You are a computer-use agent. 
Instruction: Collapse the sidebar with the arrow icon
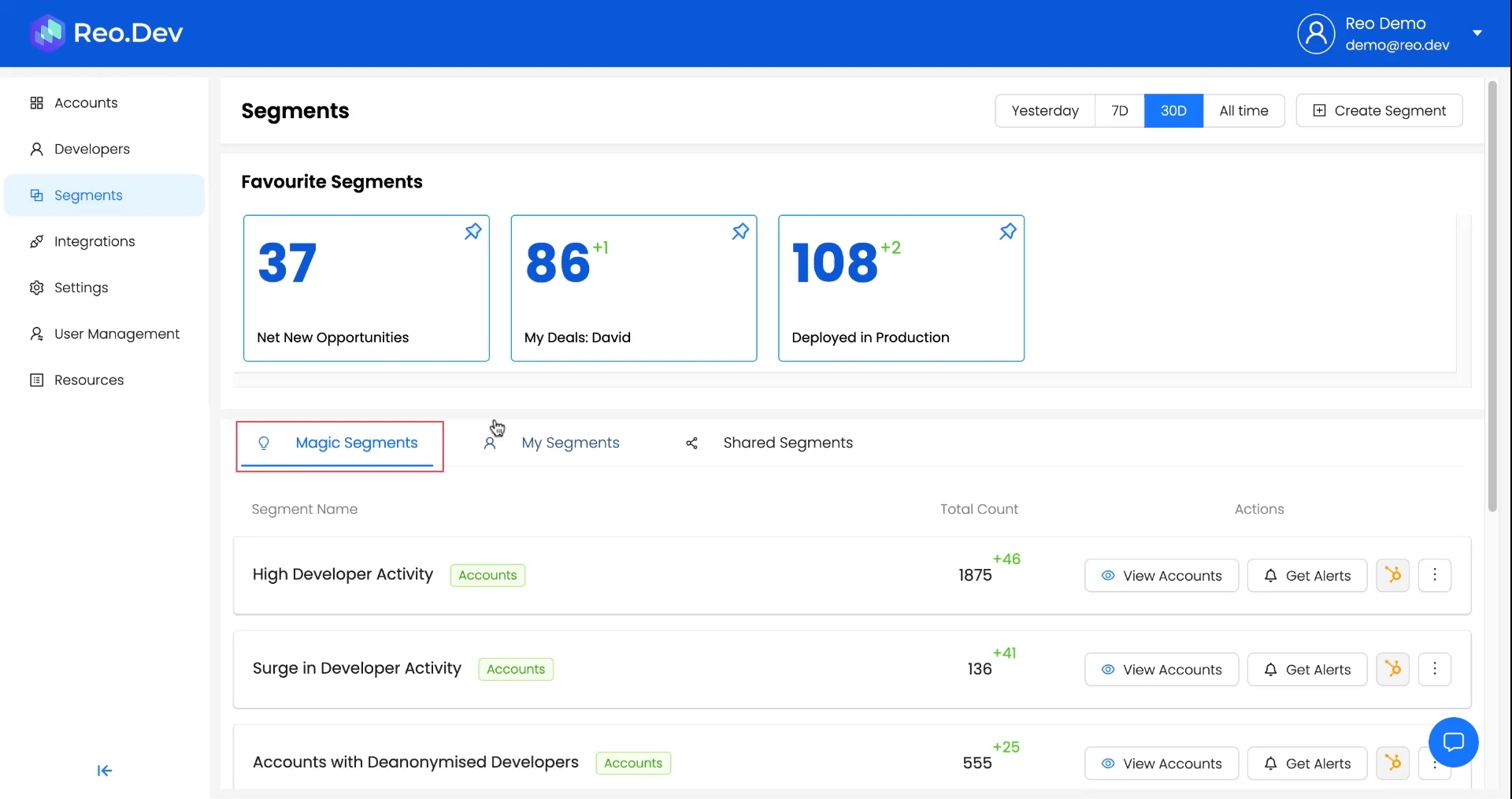105,771
